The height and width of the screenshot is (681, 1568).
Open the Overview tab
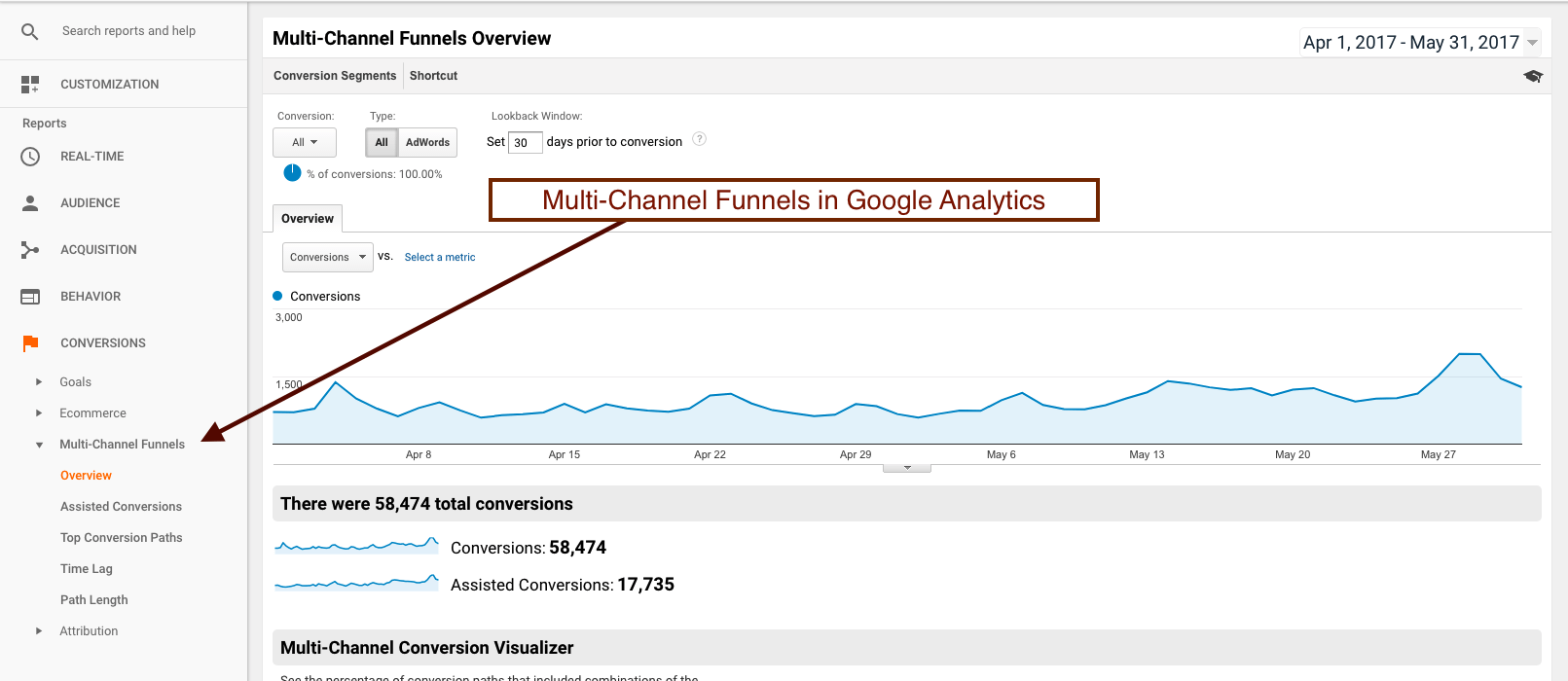(308, 219)
